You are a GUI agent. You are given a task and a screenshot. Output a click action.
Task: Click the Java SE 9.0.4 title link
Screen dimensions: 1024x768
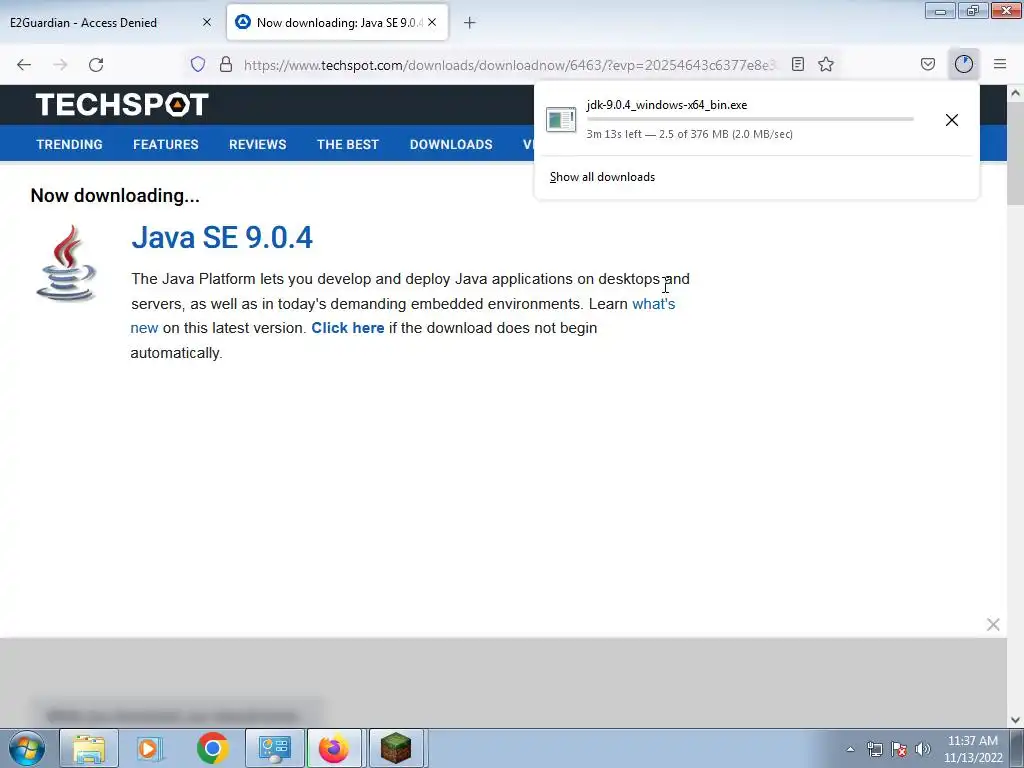222,237
